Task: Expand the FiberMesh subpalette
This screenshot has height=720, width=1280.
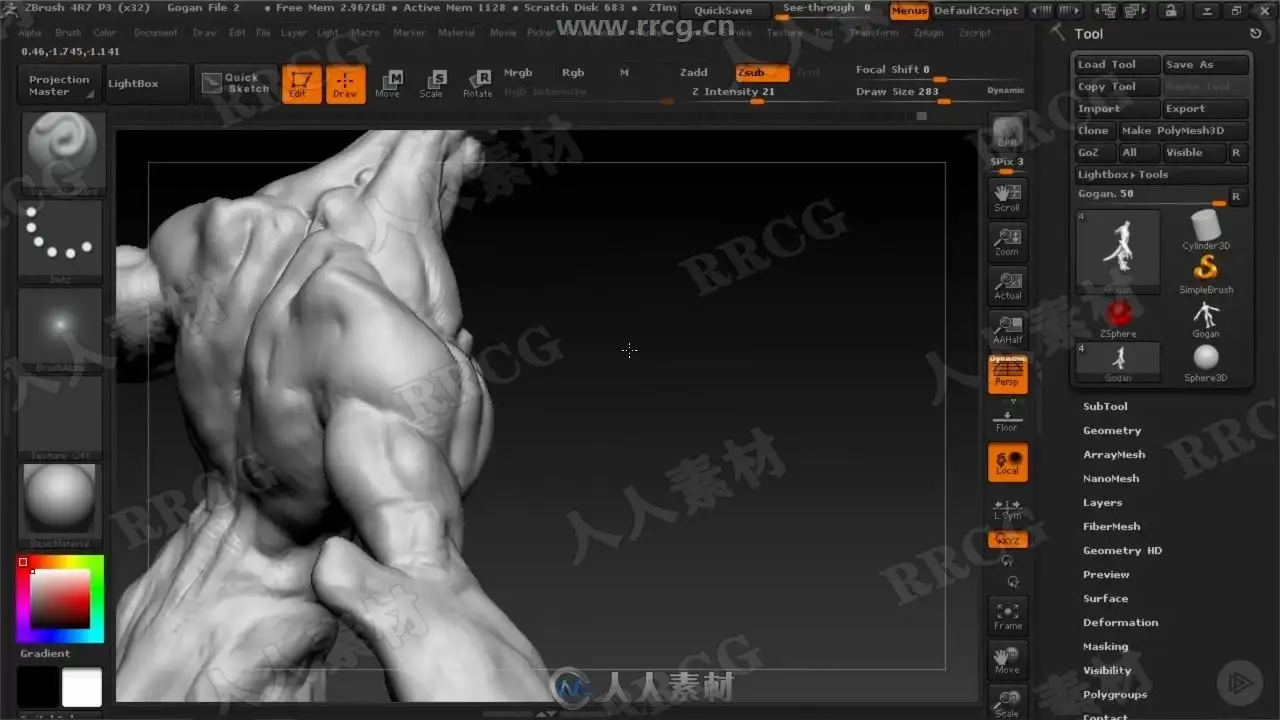Action: click(x=1111, y=527)
